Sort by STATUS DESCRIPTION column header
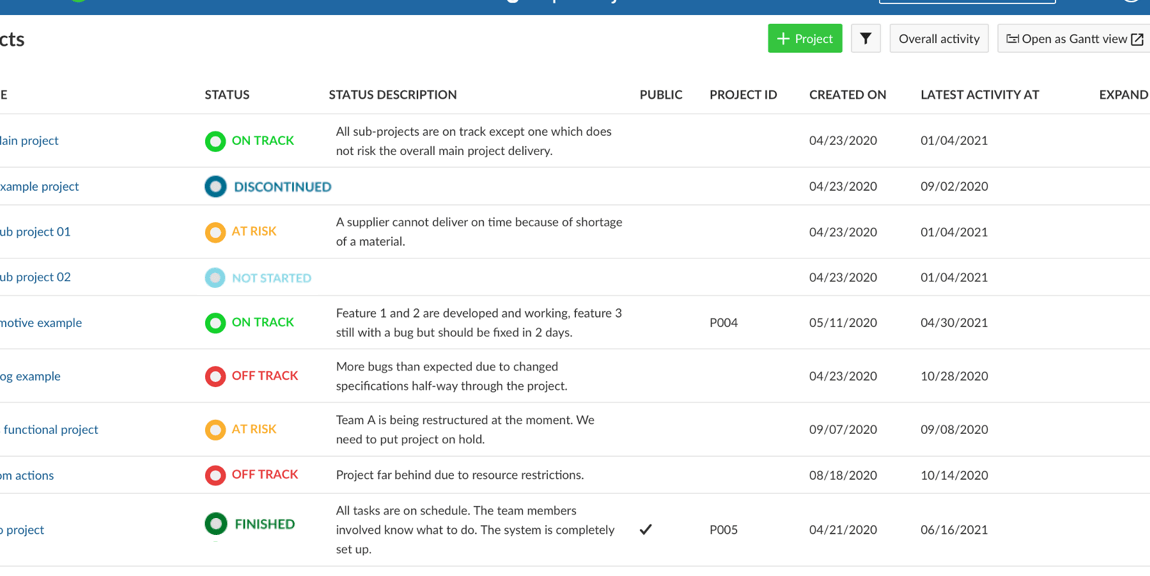Image resolution: width=1150 pixels, height=576 pixels. coord(392,95)
